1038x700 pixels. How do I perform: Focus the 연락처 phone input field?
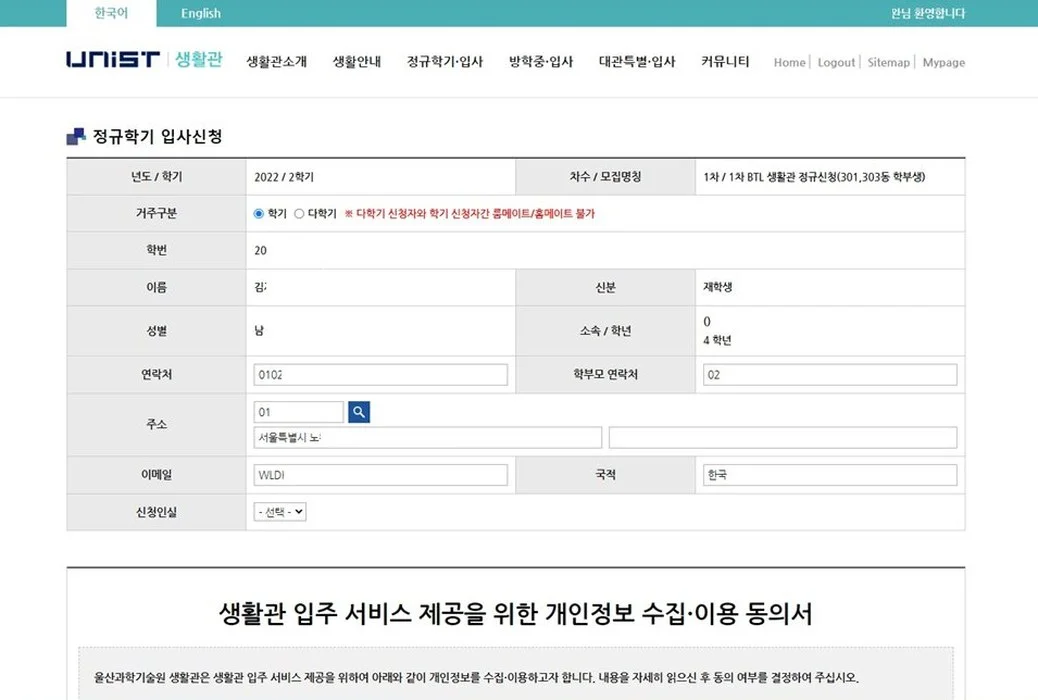point(381,375)
